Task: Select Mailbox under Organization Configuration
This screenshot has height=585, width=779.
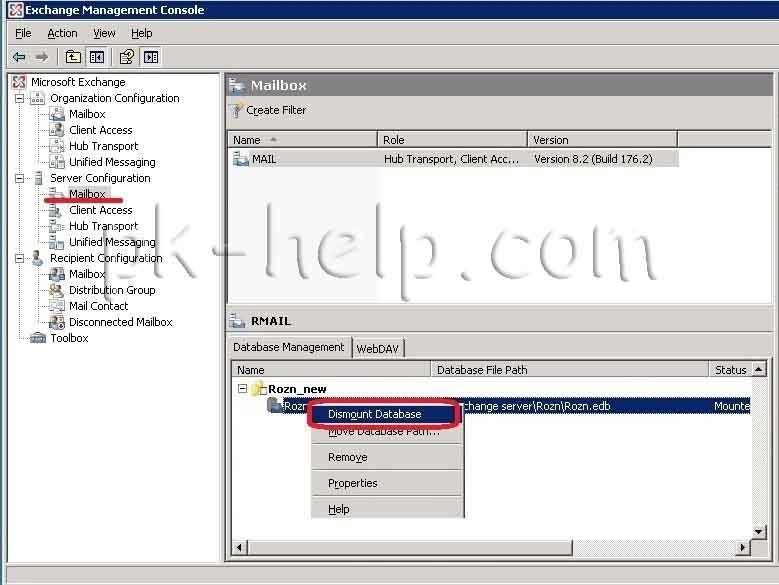Action: [87, 114]
